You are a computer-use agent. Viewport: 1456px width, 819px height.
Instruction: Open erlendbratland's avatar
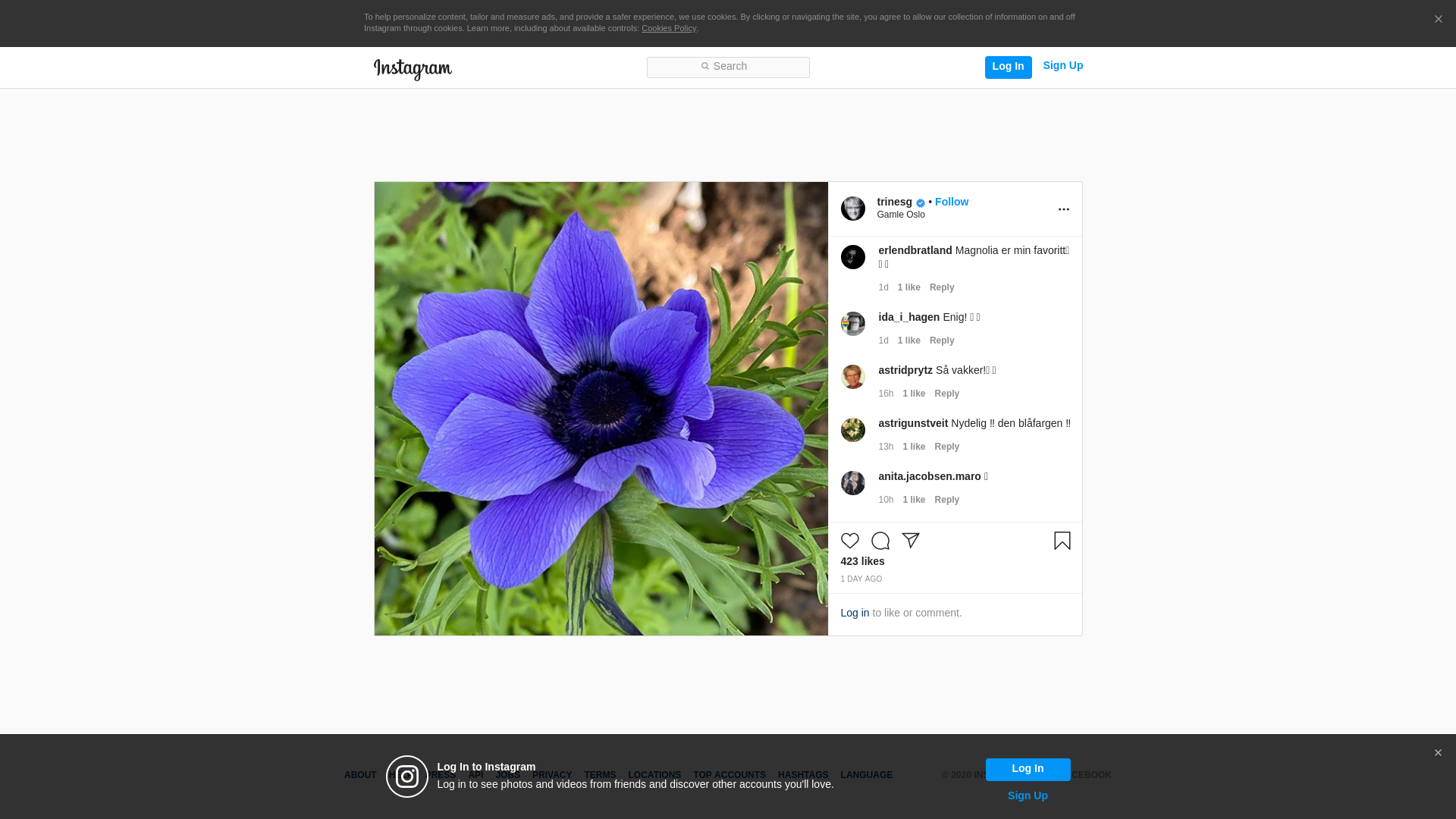[x=852, y=257]
